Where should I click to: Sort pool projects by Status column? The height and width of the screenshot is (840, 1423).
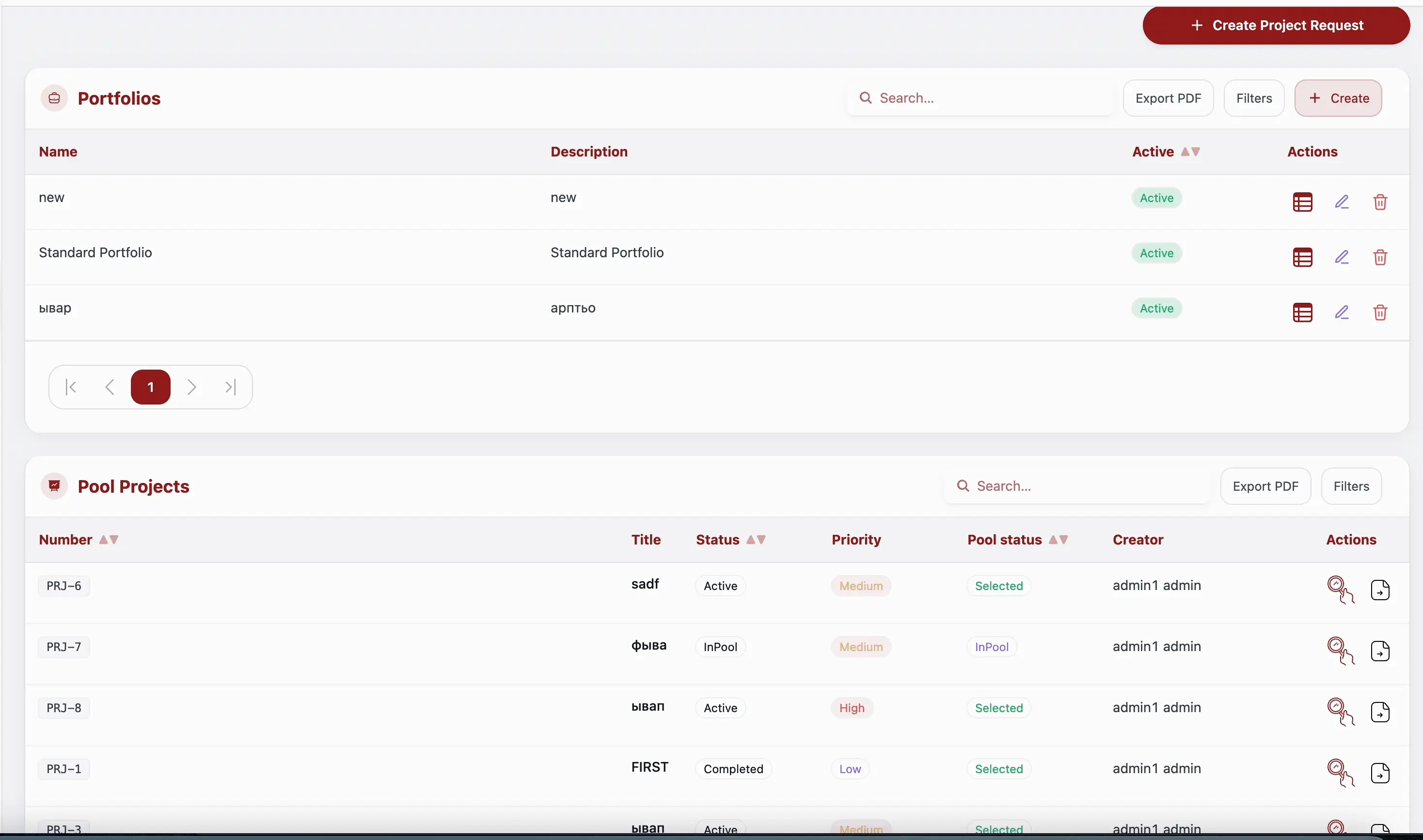[x=756, y=540]
